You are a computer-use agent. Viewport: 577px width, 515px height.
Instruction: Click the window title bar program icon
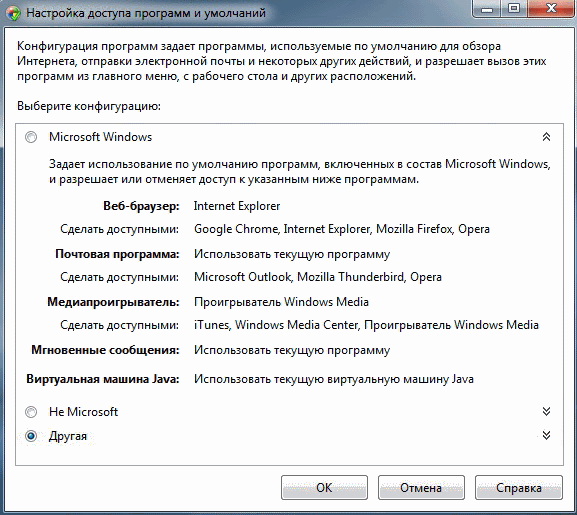click(13, 14)
